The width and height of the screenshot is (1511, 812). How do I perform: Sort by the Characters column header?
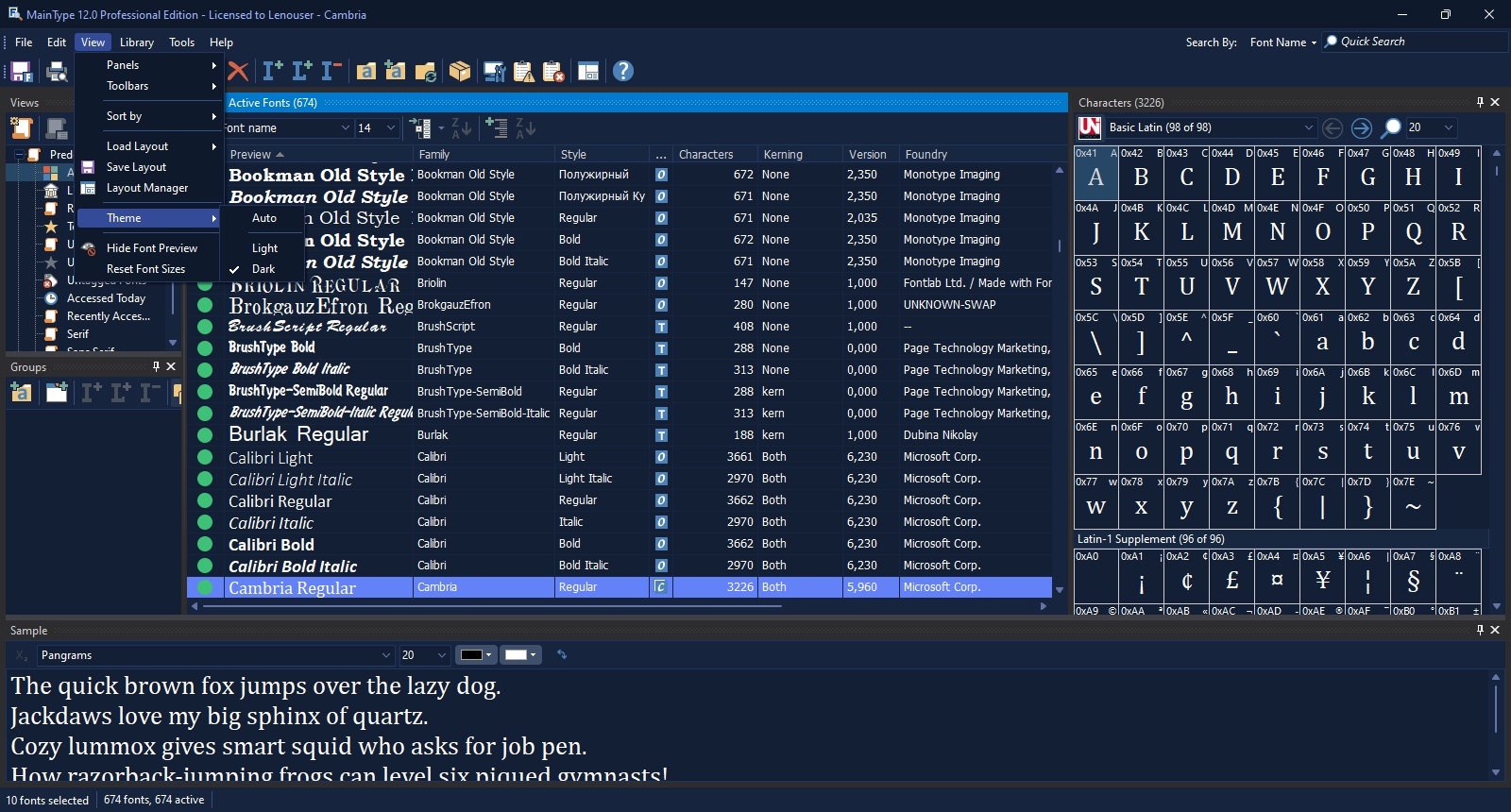715,154
